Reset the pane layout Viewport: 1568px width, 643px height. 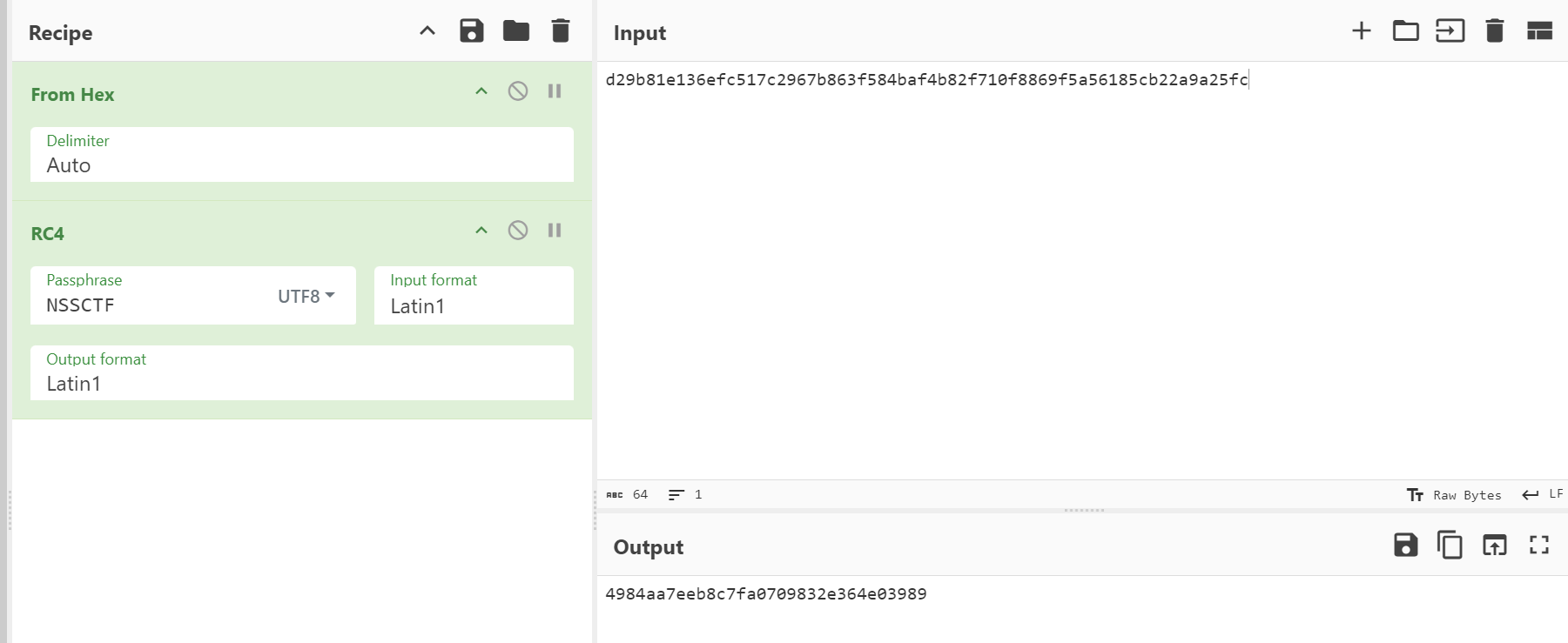[1539, 31]
